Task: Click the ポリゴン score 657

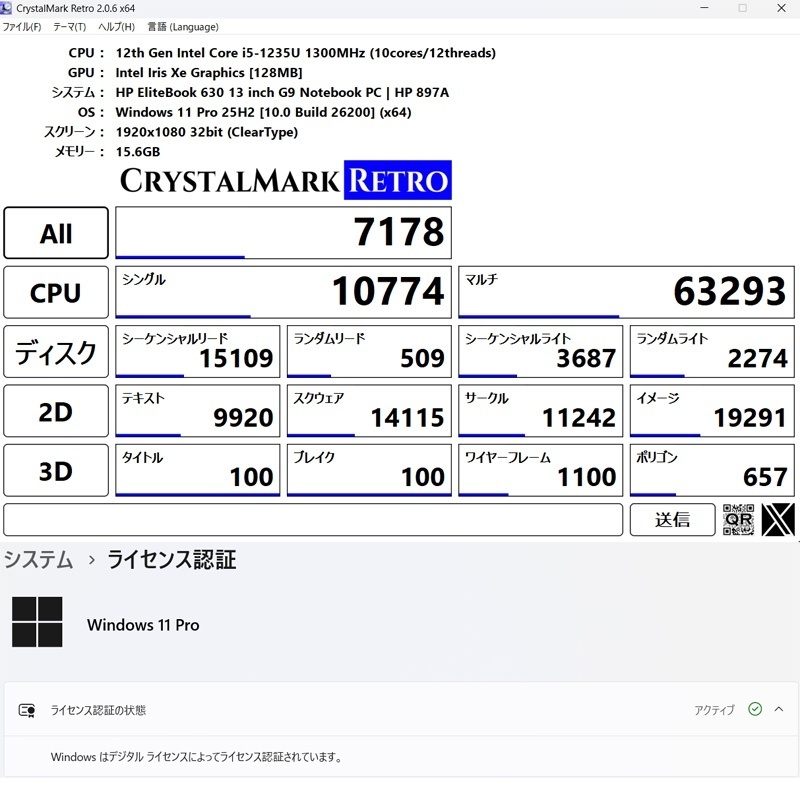Action: (712, 470)
